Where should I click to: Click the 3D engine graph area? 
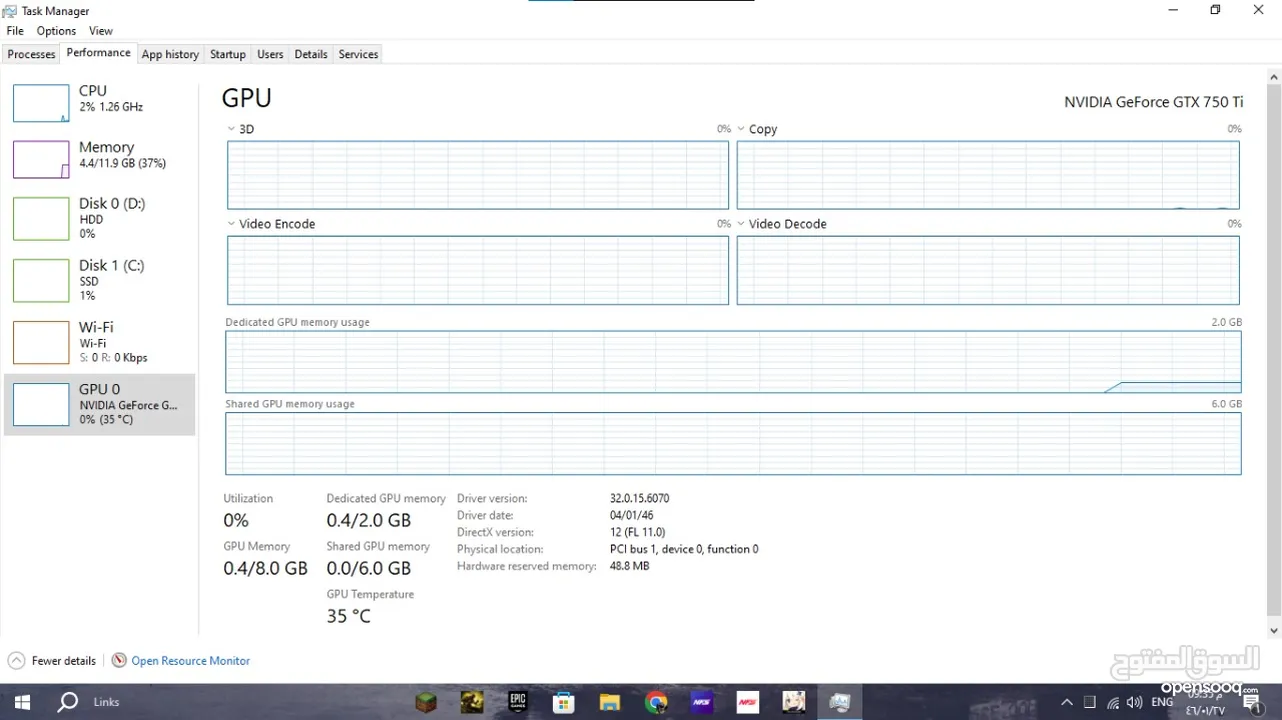pos(478,175)
